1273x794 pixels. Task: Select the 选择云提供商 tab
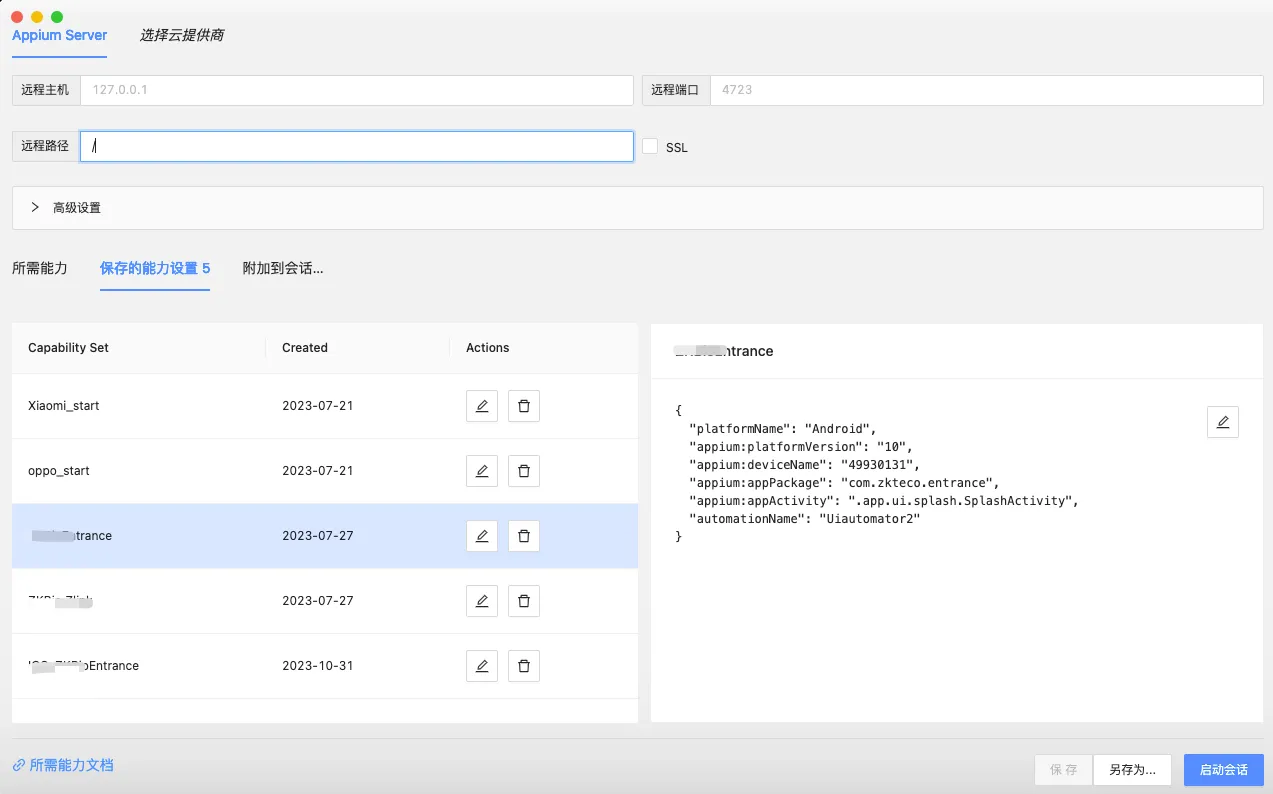point(182,35)
